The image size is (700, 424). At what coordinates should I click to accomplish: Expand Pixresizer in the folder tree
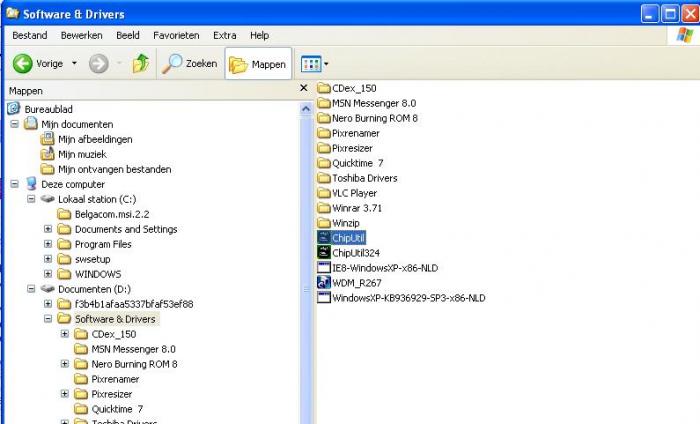[65, 394]
